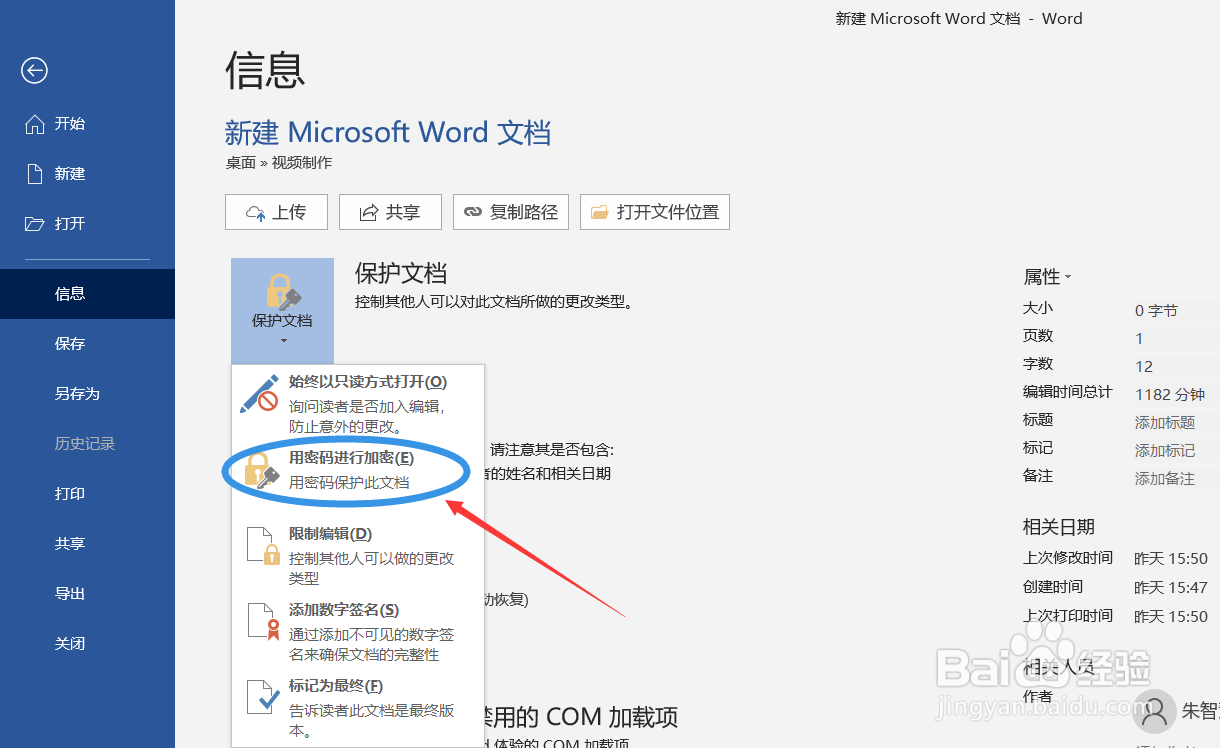The width and height of the screenshot is (1220, 748).
Task: Click the 复制路径 button
Action: tap(511, 212)
